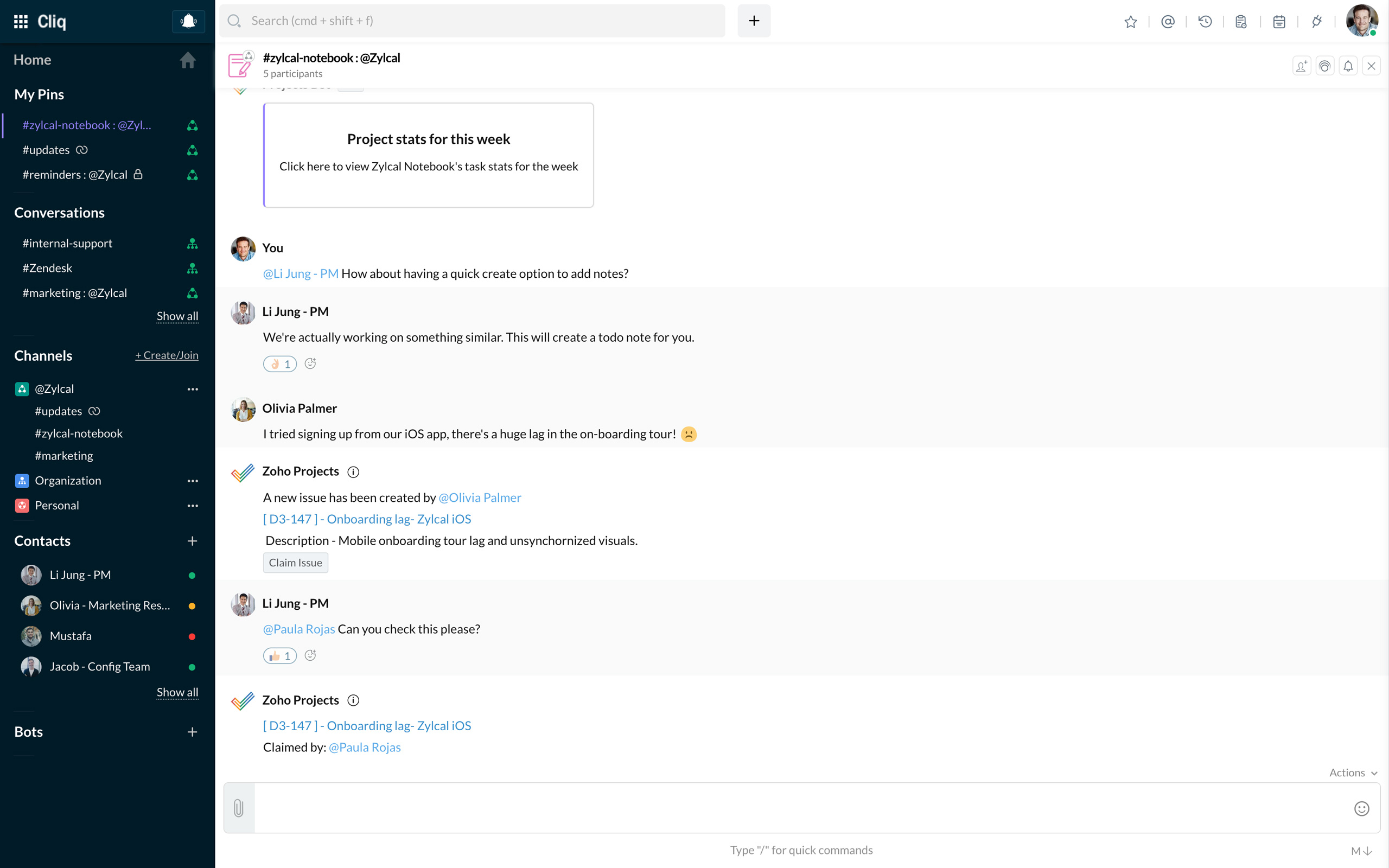Open the notes clipboard icon in top bar
The image size is (1389, 868).
pos(1241,22)
